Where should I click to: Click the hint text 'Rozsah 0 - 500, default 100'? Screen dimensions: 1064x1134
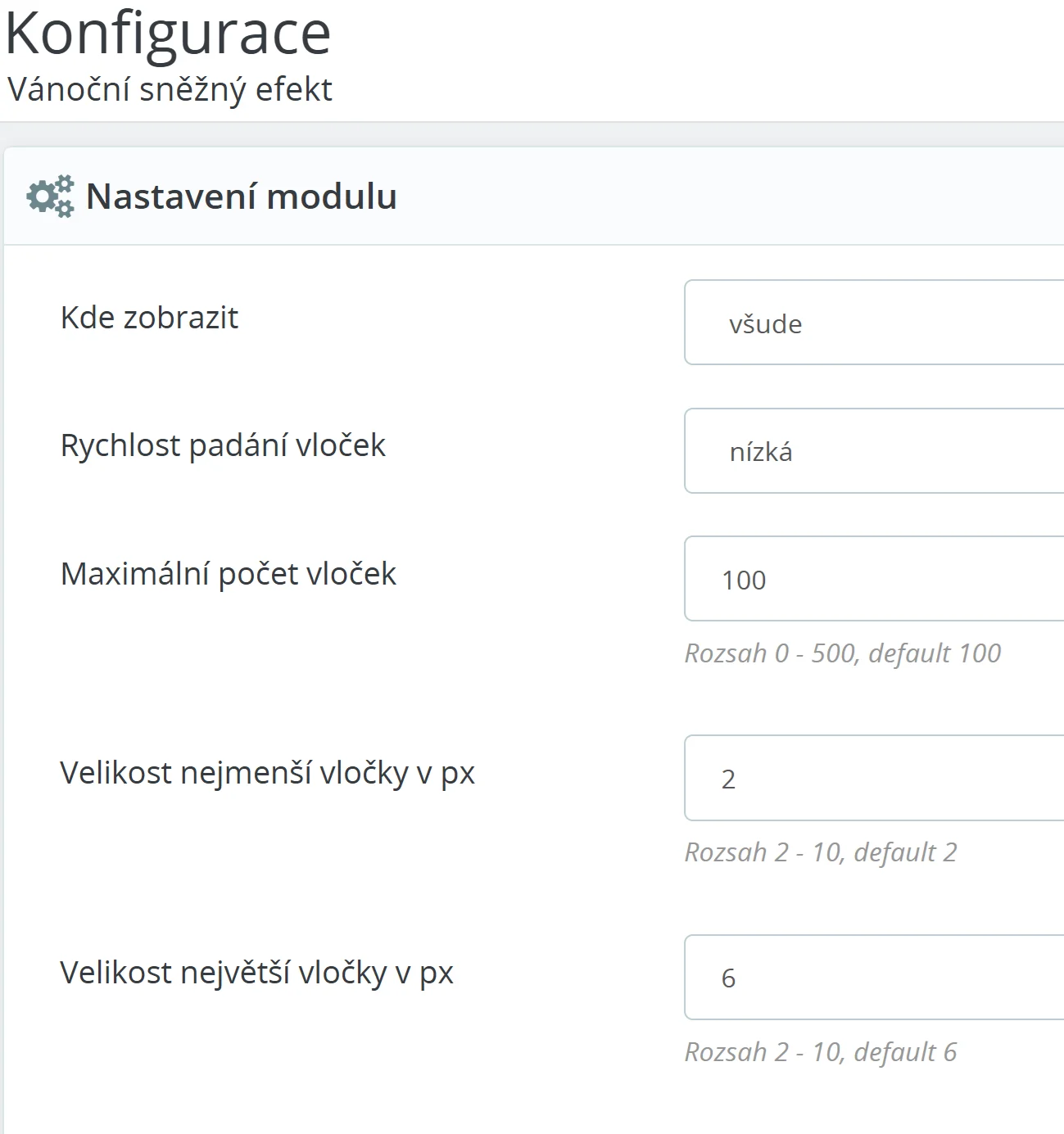pyautogui.click(x=842, y=653)
